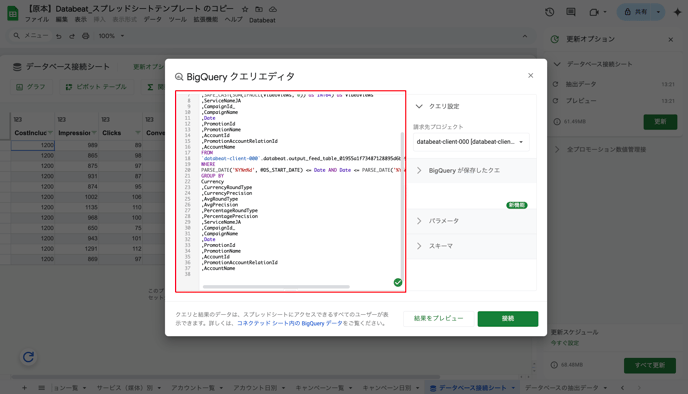This screenshot has height=394, width=688.
Task: Open ツール menu
Action: pos(178,20)
